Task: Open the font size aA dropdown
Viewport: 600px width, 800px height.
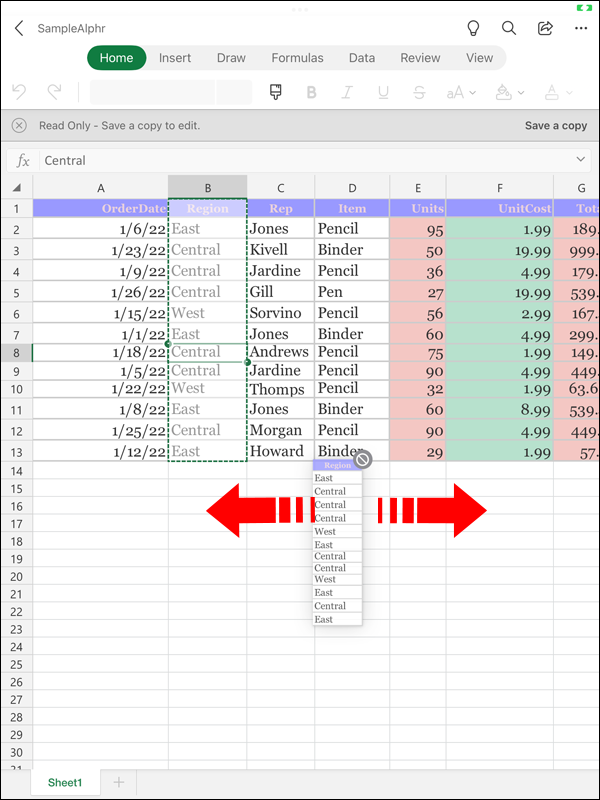Action: pos(461,92)
